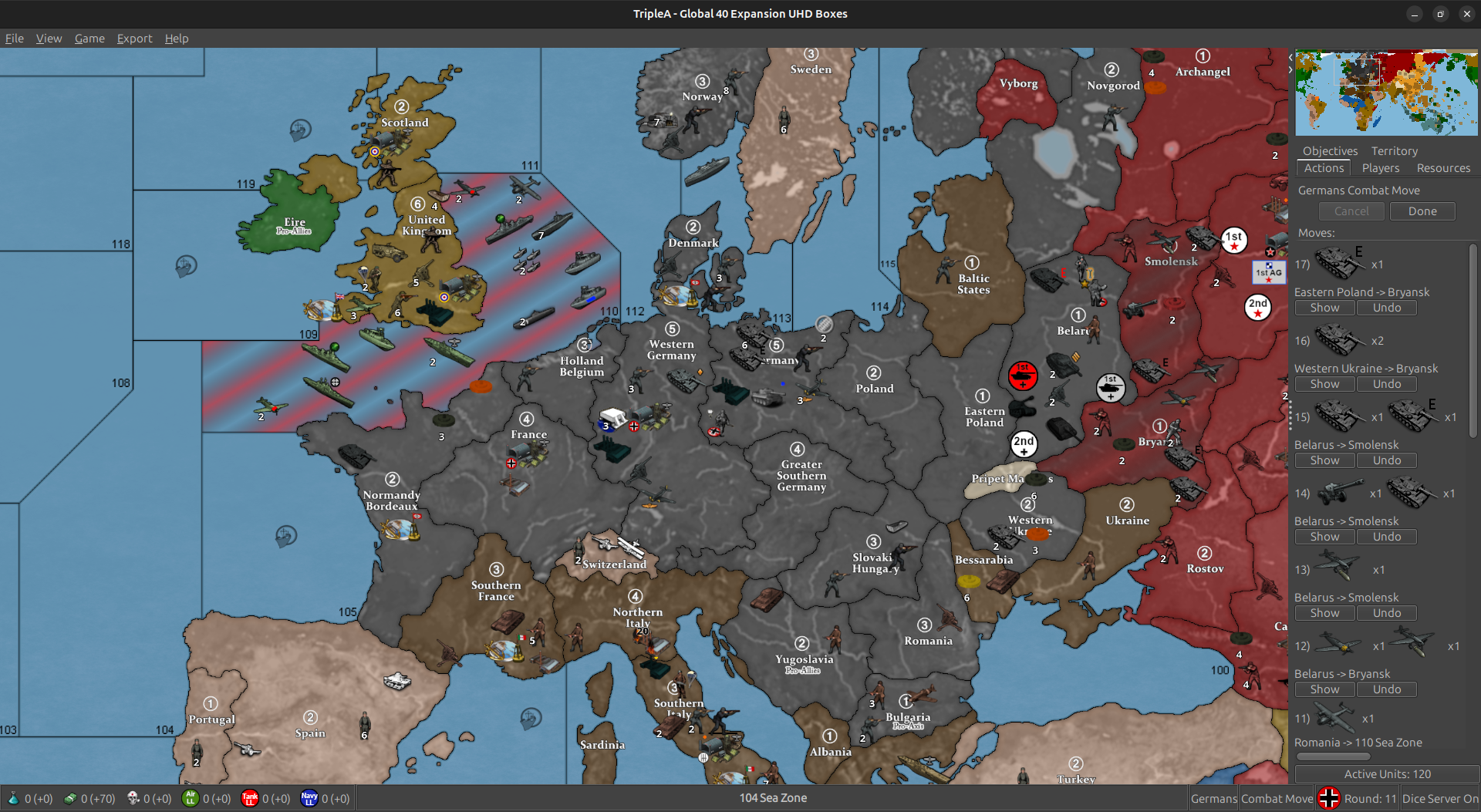The height and width of the screenshot is (812, 1481).
Task: Open the Game menu
Action: coord(89,38)
